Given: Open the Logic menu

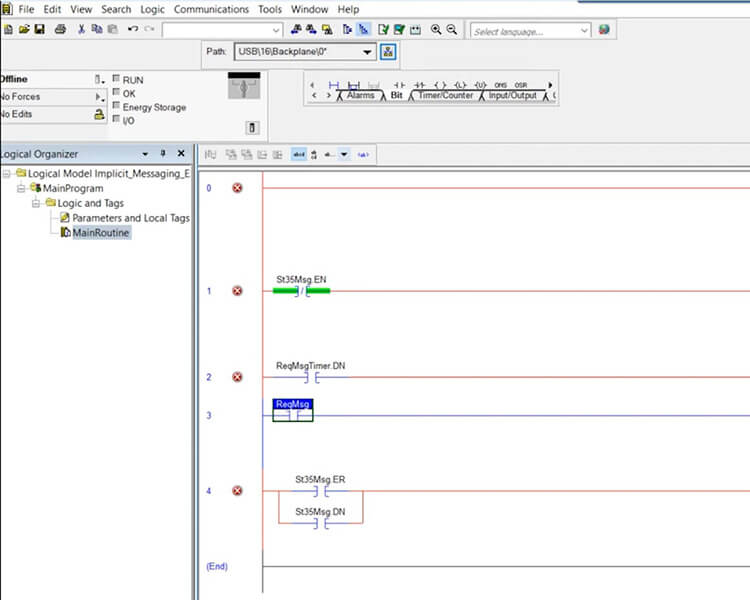Looking at the screenshot, I should coord(152,9).
